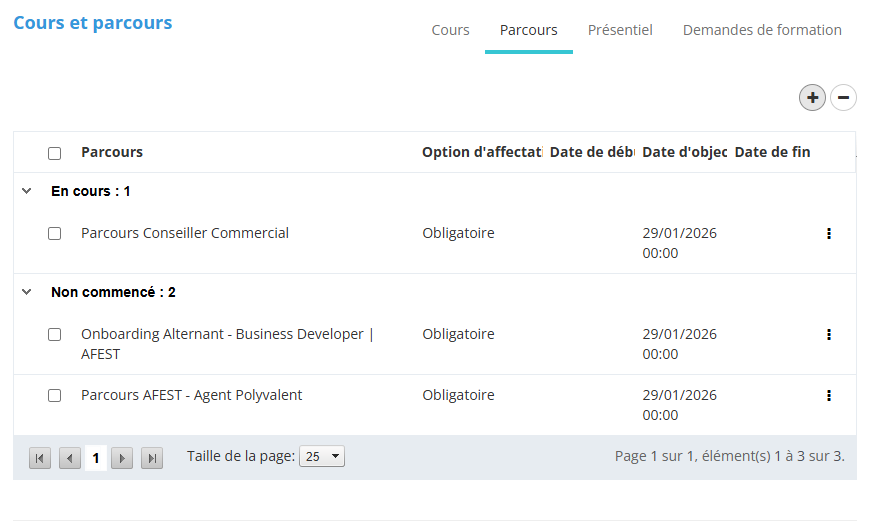Open actions menu for Parcours Conseiller Commercial
The height and width of the screenshot is (525, 875).
[x=828, y=234]
